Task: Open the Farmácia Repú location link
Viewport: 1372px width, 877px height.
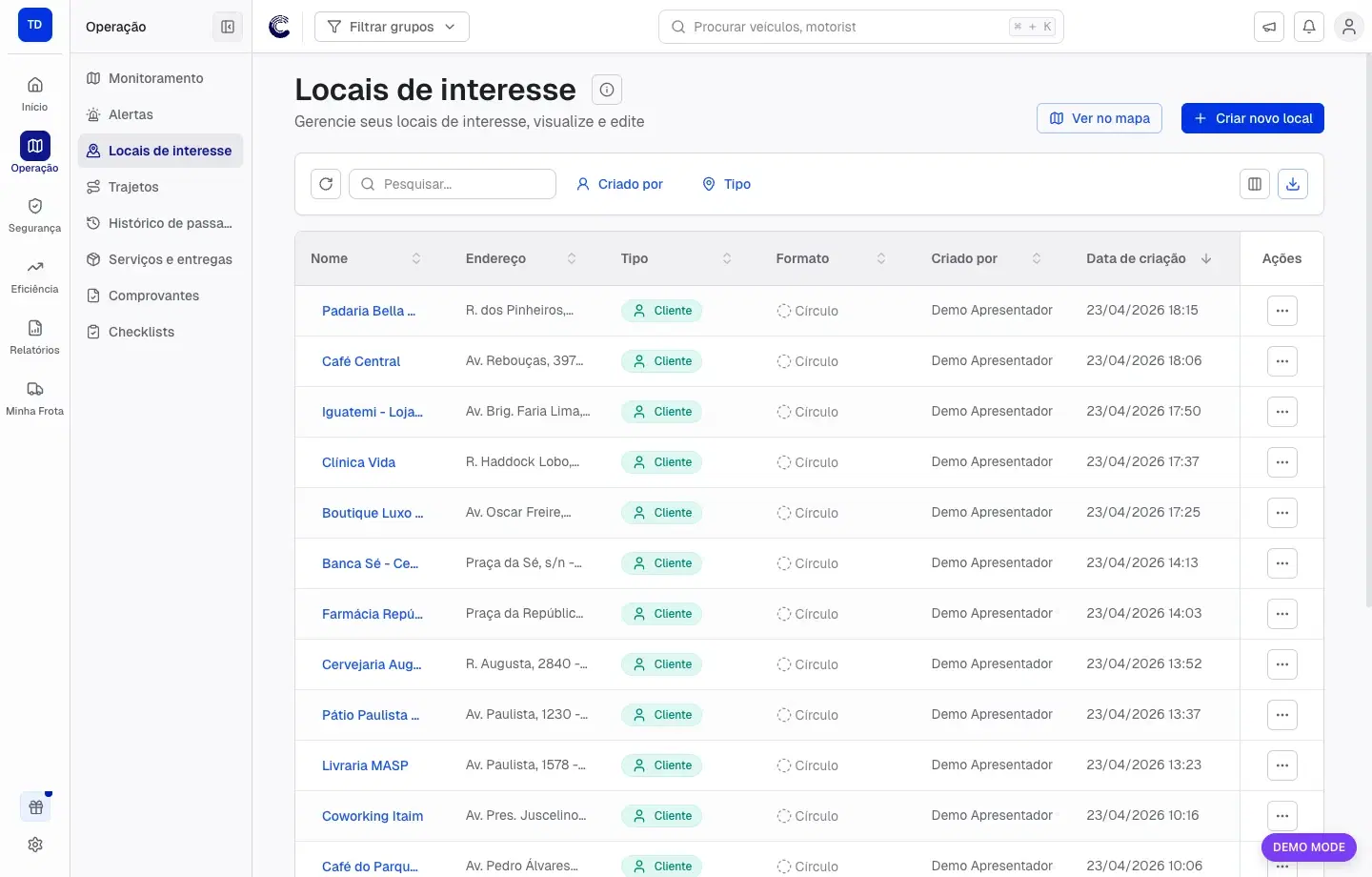Action: tap(373, 614)
